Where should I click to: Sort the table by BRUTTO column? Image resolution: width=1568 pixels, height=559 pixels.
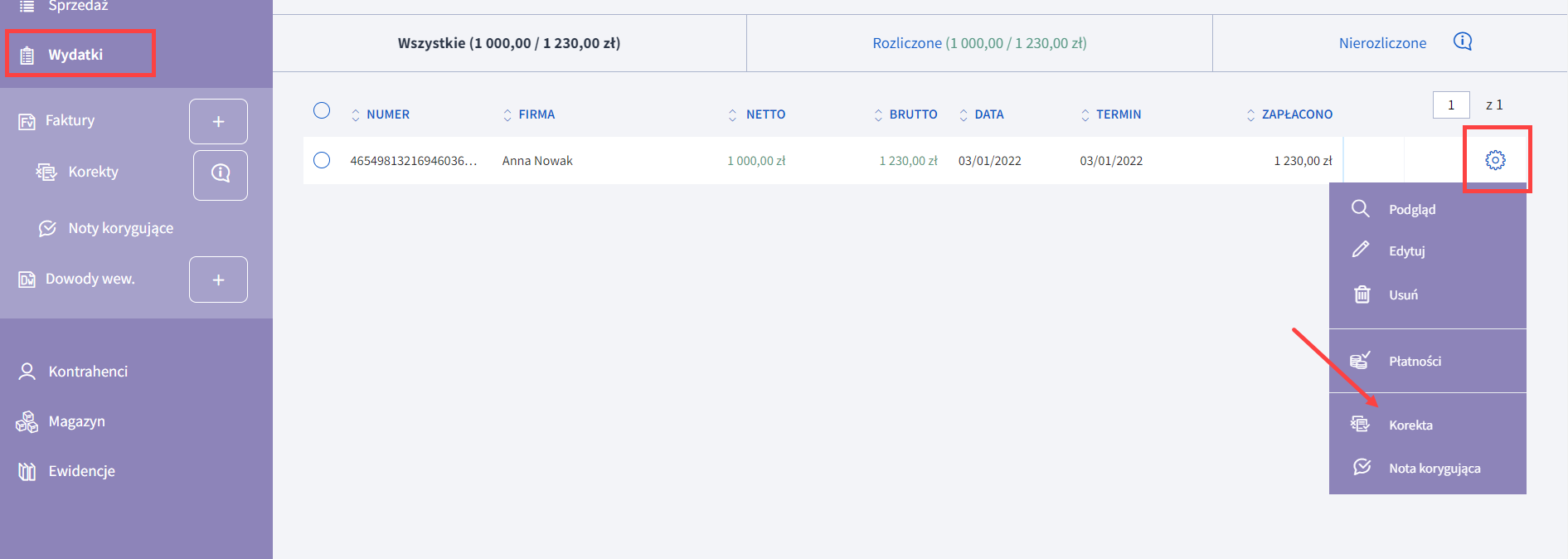[x=912, y=114]
